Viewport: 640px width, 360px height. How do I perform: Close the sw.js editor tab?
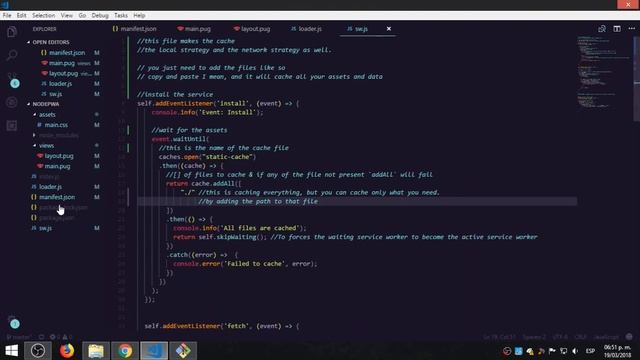coord(389,29)
